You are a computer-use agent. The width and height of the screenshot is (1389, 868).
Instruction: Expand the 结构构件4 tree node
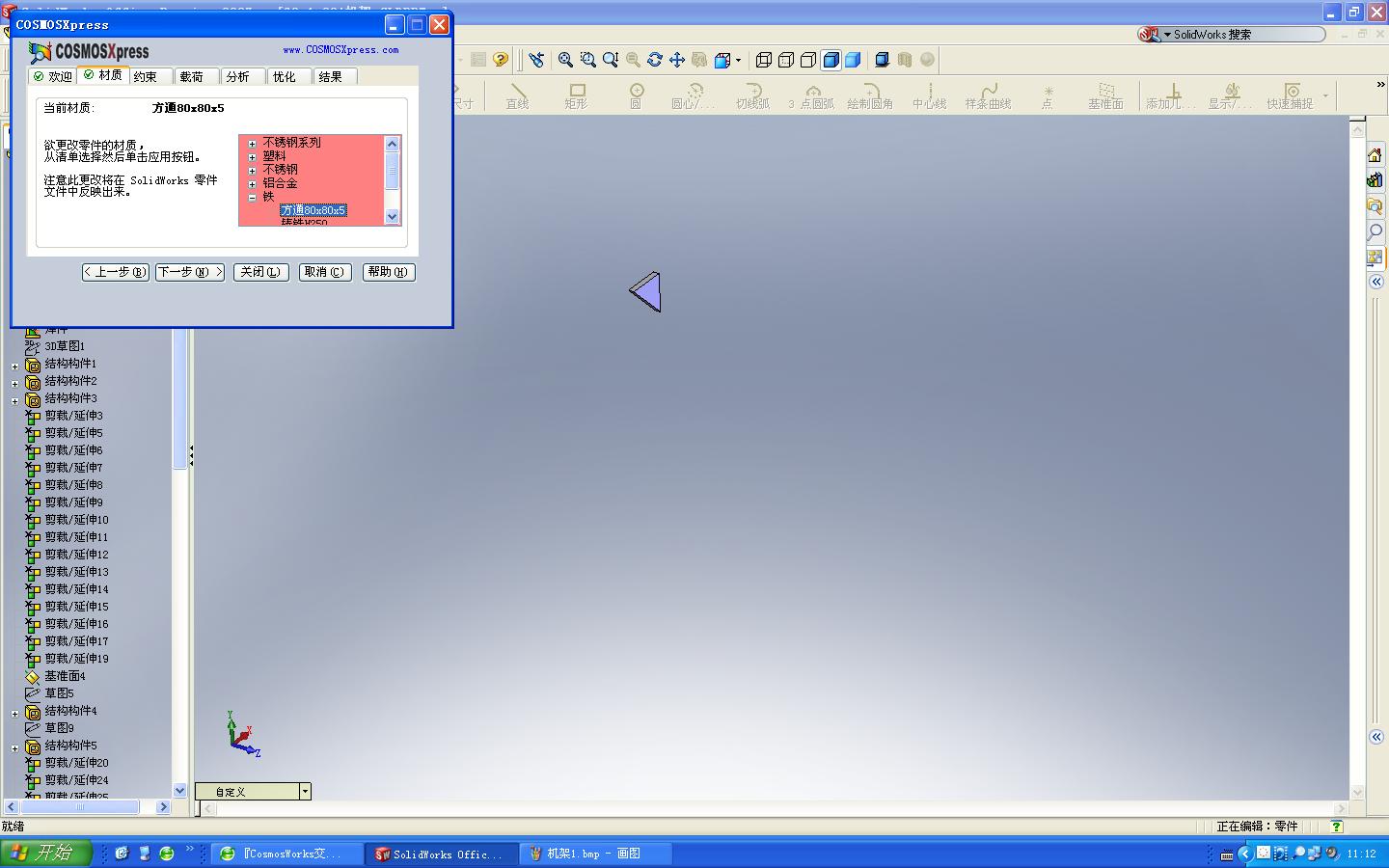[14, 714]
